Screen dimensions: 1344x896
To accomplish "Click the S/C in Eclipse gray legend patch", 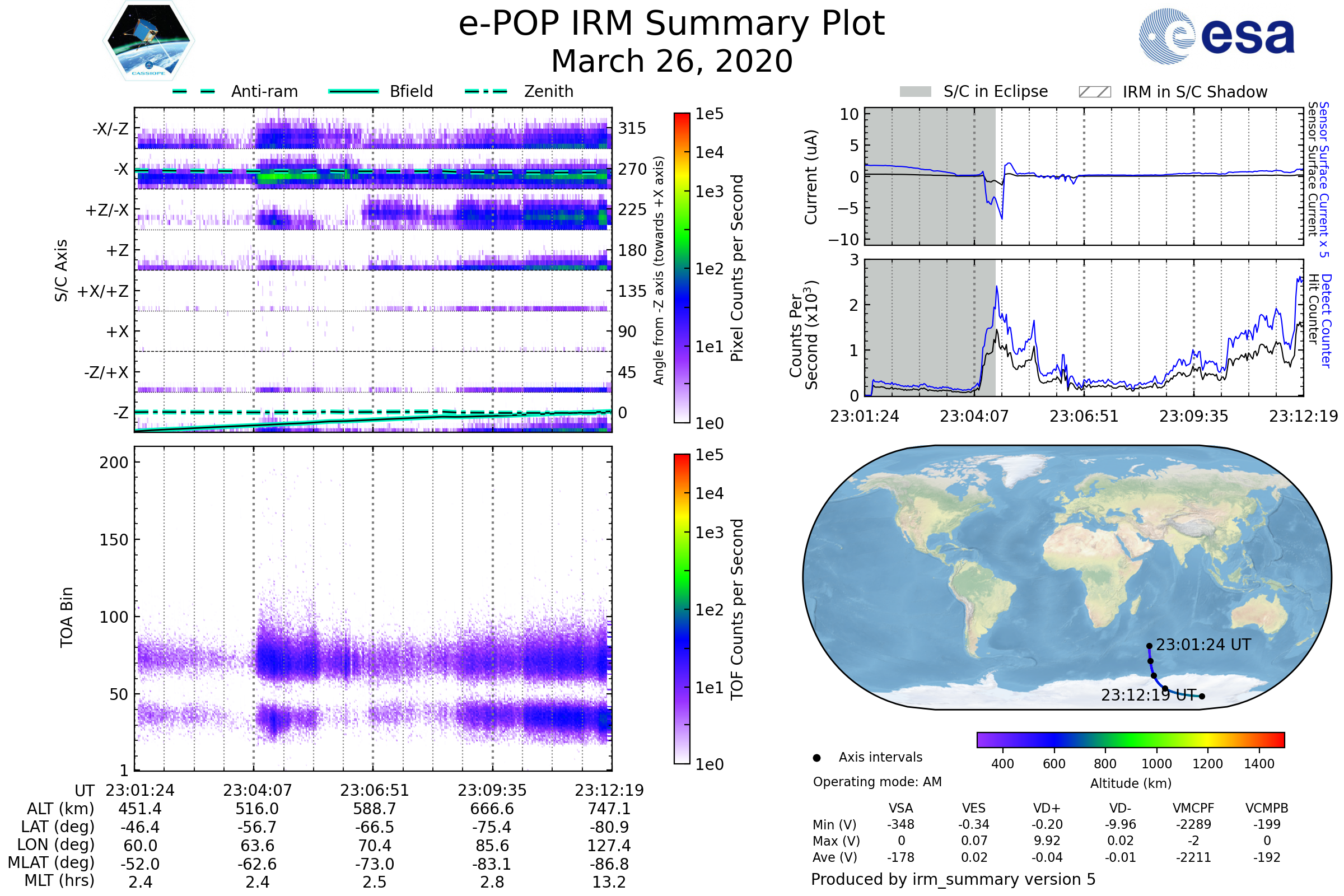I will (915, 92).
